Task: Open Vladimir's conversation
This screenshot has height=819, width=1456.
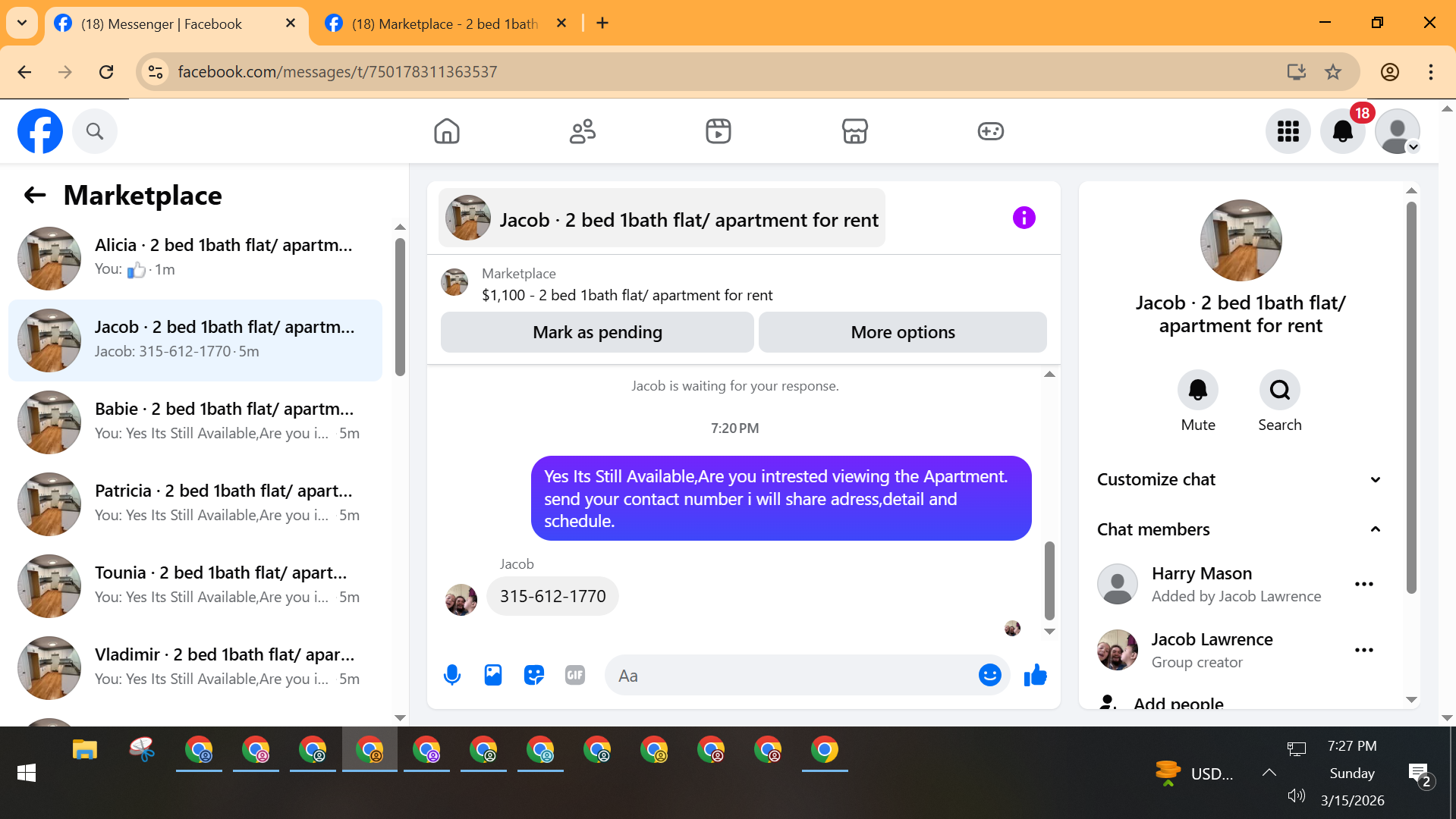Action: (x=196, y=668)
